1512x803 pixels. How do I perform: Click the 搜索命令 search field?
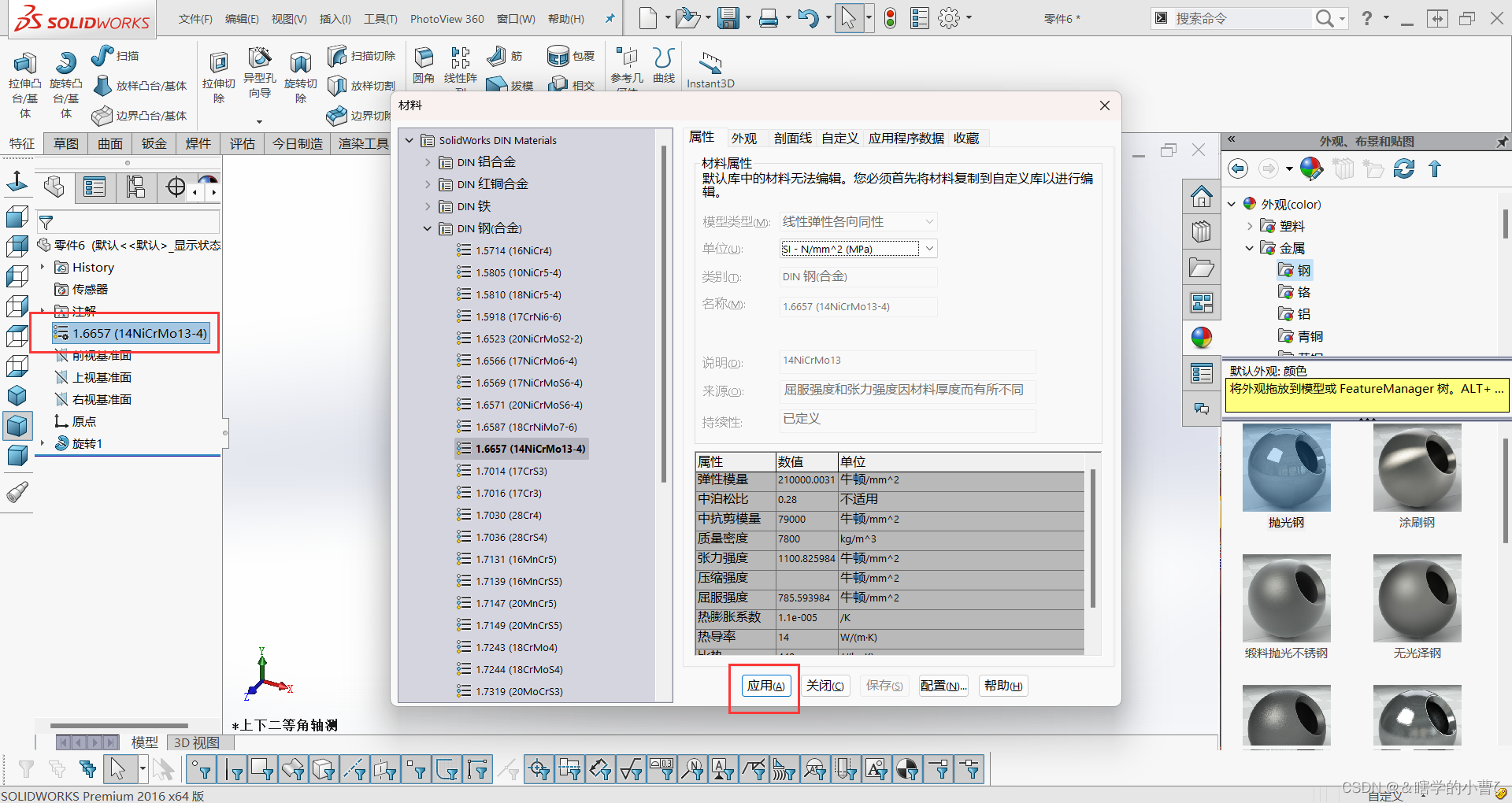pyautogui.click(x=1243, y=18)
